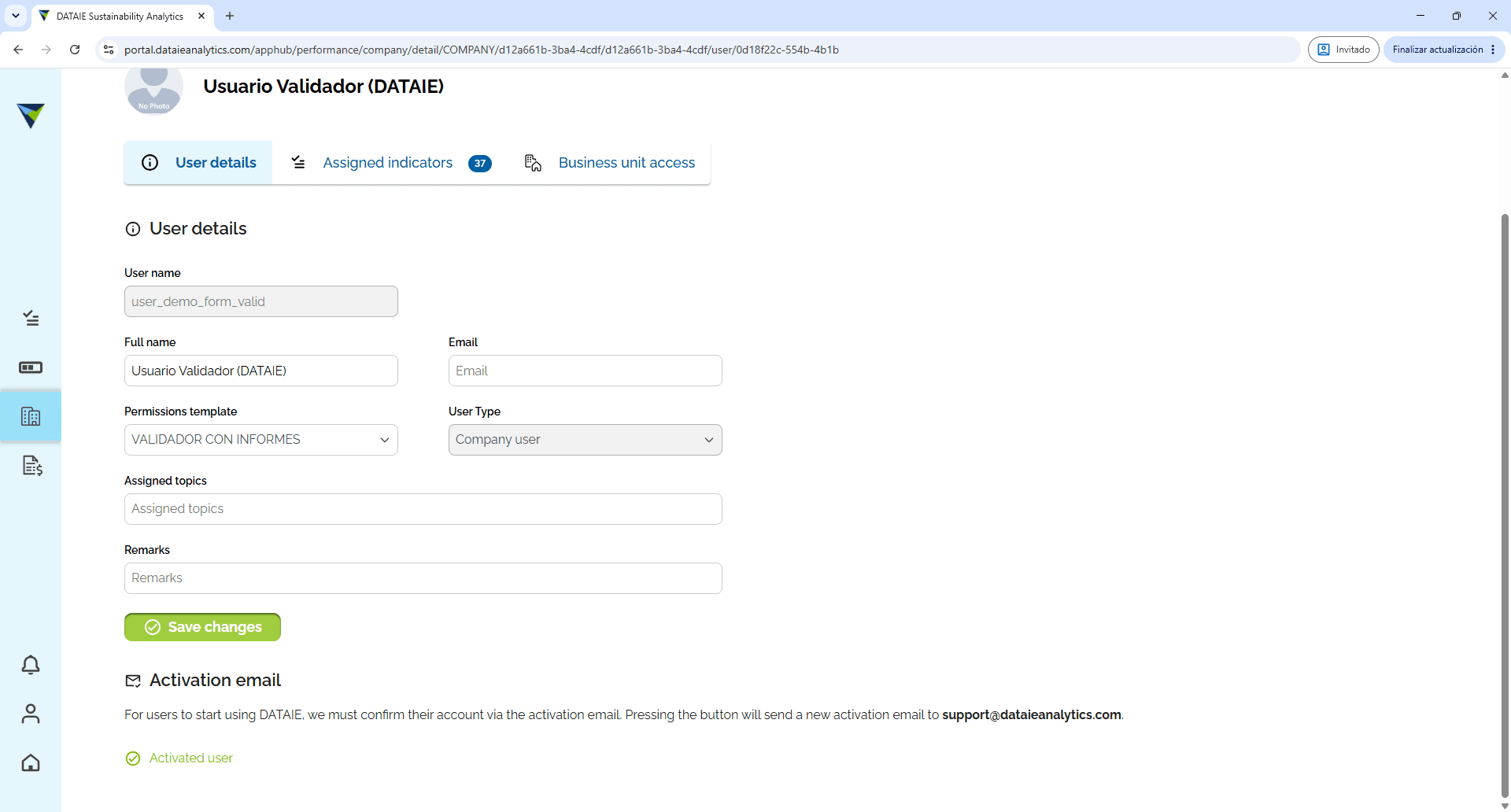Open the User Type dropdown
The width and height of the screenshot is (1511, 812).
tap(586, 440)
